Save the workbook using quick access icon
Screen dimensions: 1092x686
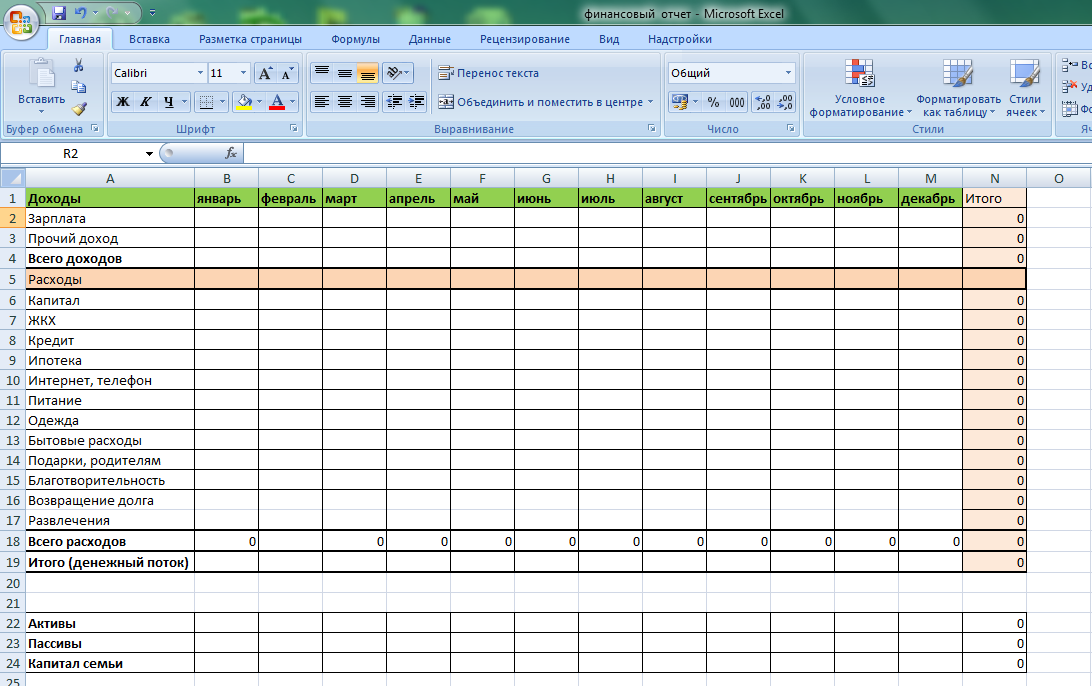pyautogui.click(x=59, y=13)
